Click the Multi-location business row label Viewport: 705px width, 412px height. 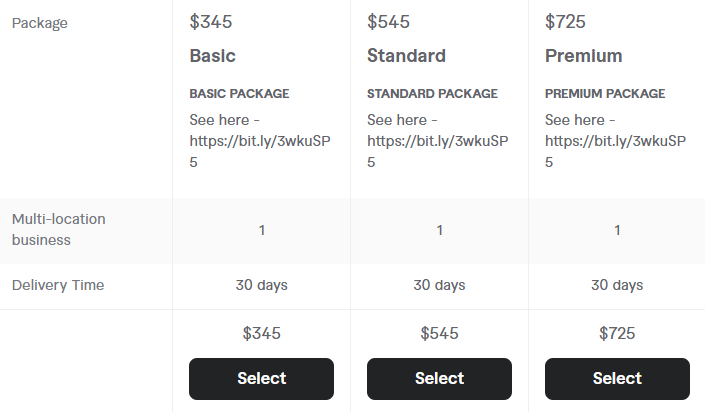(x=58, y=229)
